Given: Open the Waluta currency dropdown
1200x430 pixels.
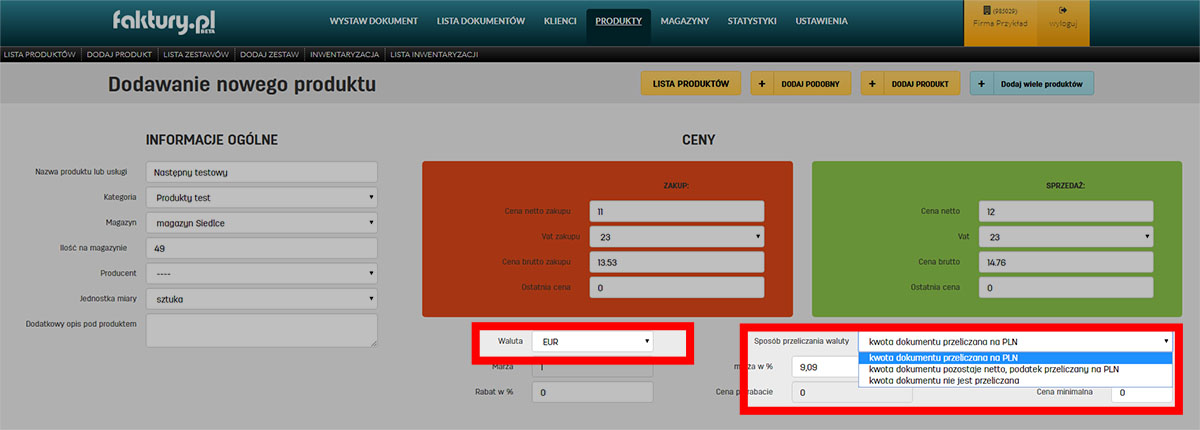Looking at the screenshot, I should tap(592, 342).
